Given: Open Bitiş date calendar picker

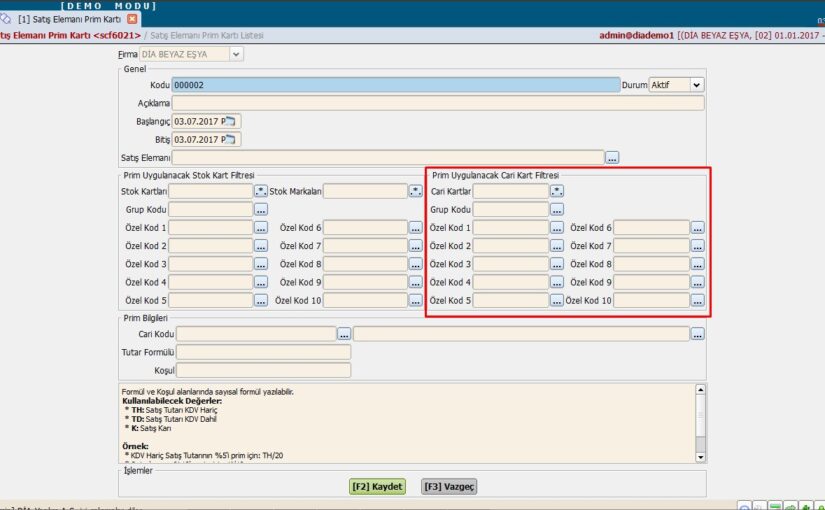Looking at the screenshot, I should [x=231, y=139].
